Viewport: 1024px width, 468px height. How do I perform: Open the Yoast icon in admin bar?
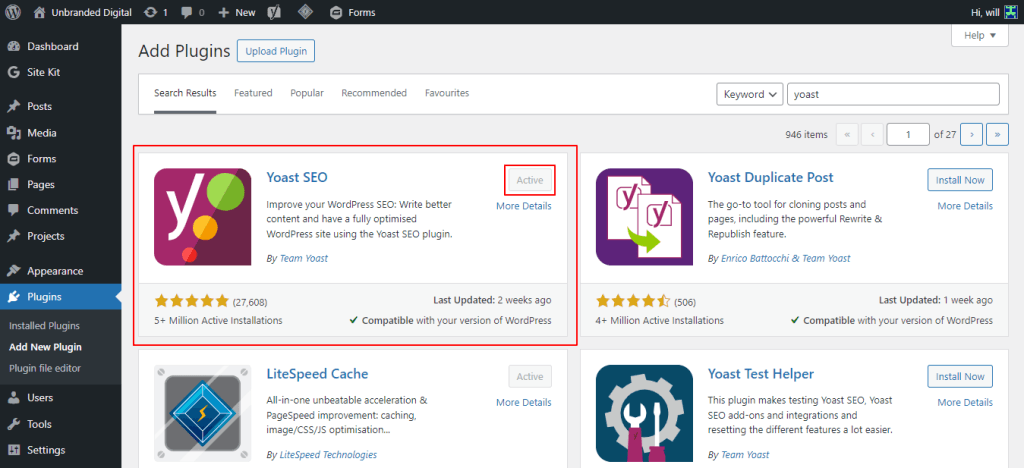click(x=274, y=12)
